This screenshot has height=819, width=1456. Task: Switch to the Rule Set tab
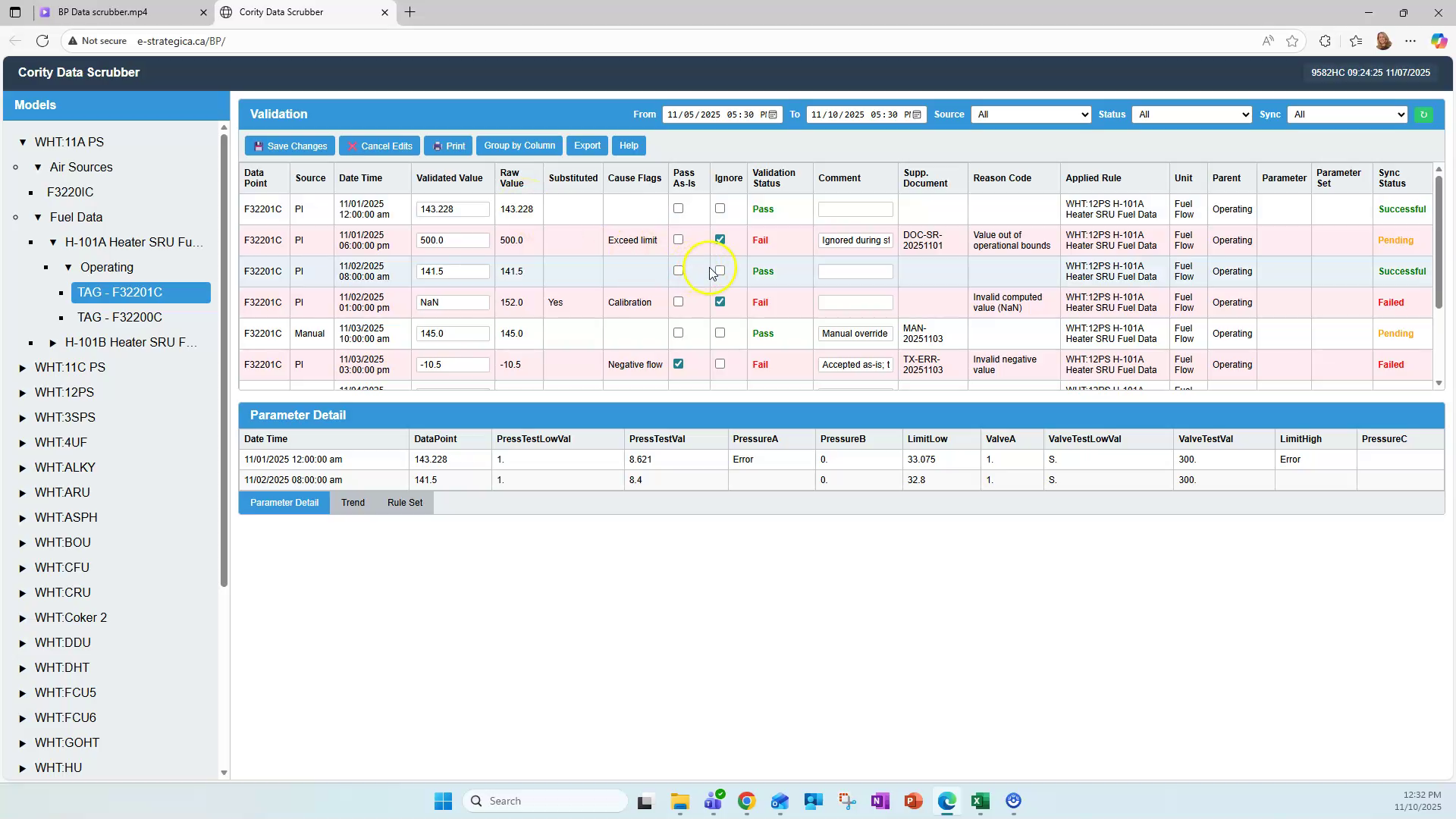405,502
